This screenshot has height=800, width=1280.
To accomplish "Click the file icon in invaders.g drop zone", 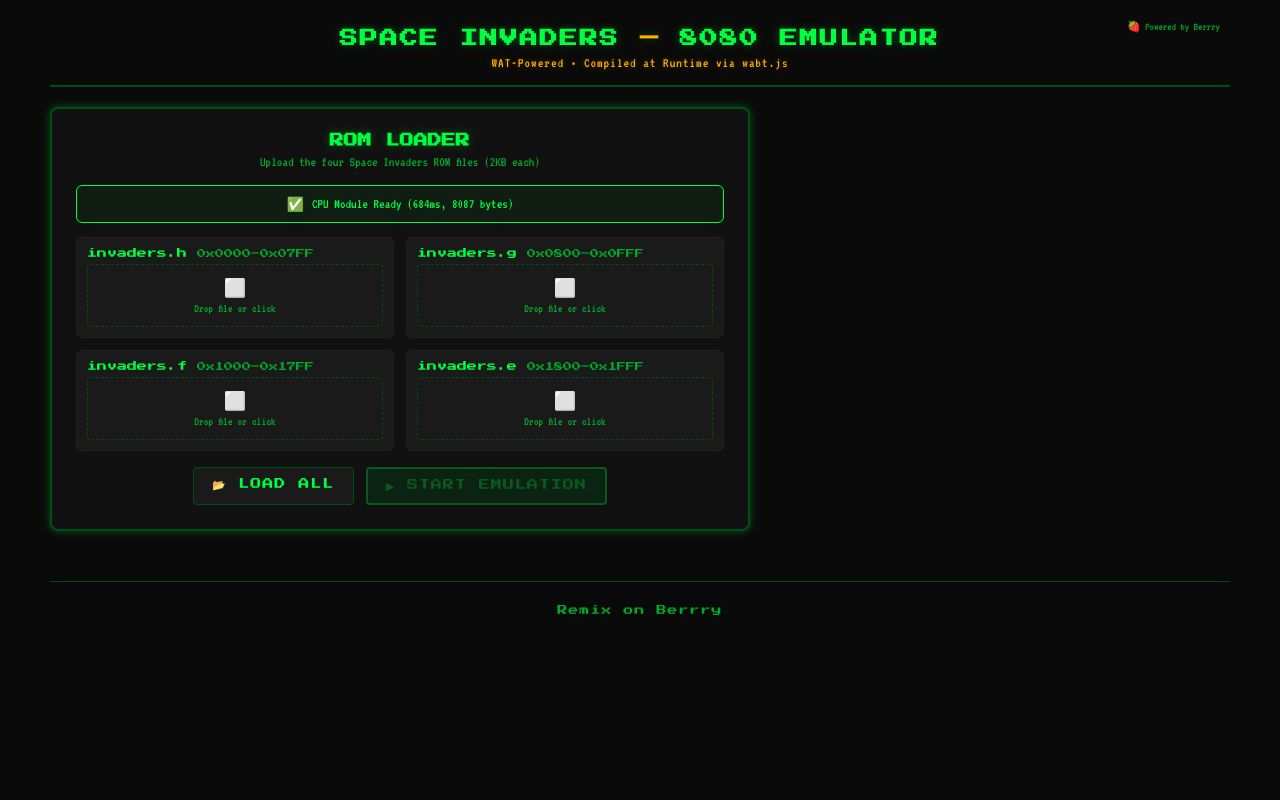I will tap(565, 287).
